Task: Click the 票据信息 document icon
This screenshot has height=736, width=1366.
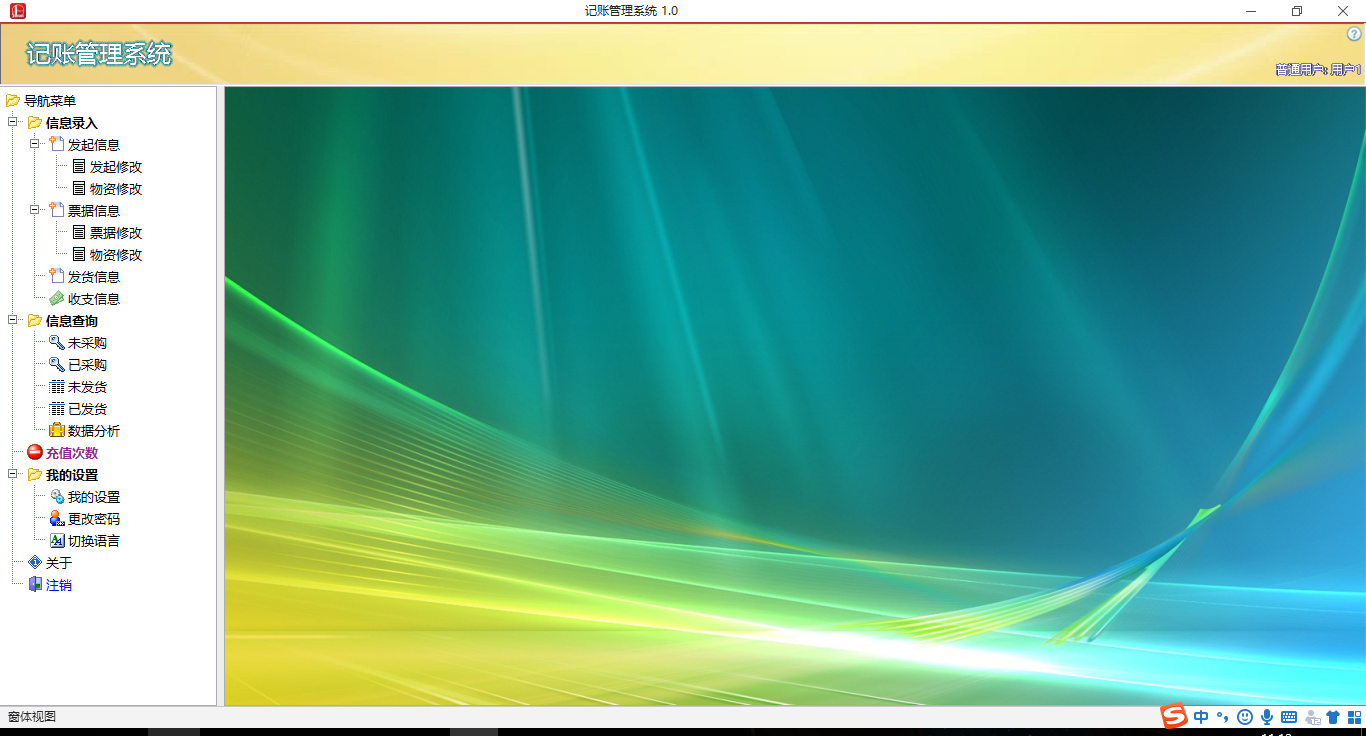Action: pos(57,211)
